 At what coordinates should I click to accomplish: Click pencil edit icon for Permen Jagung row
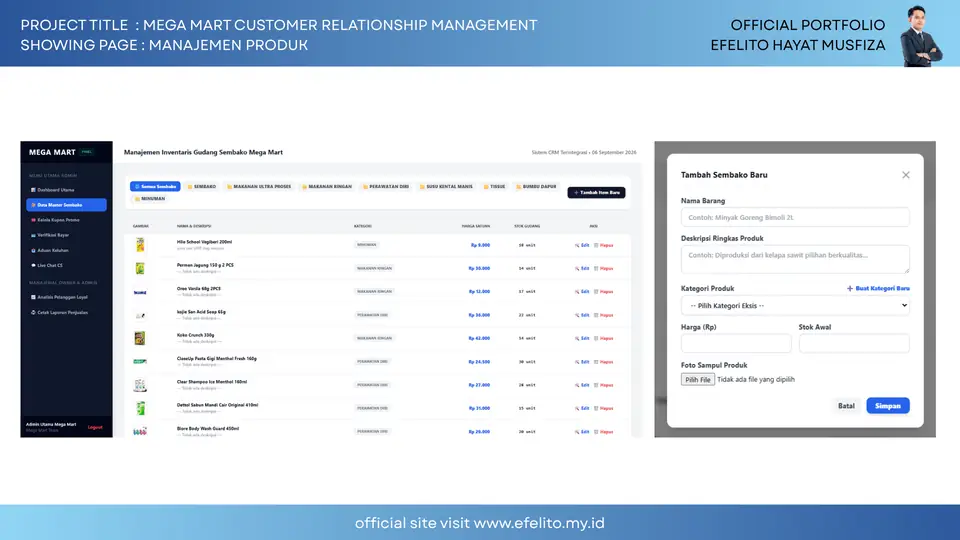coord(577,269)
